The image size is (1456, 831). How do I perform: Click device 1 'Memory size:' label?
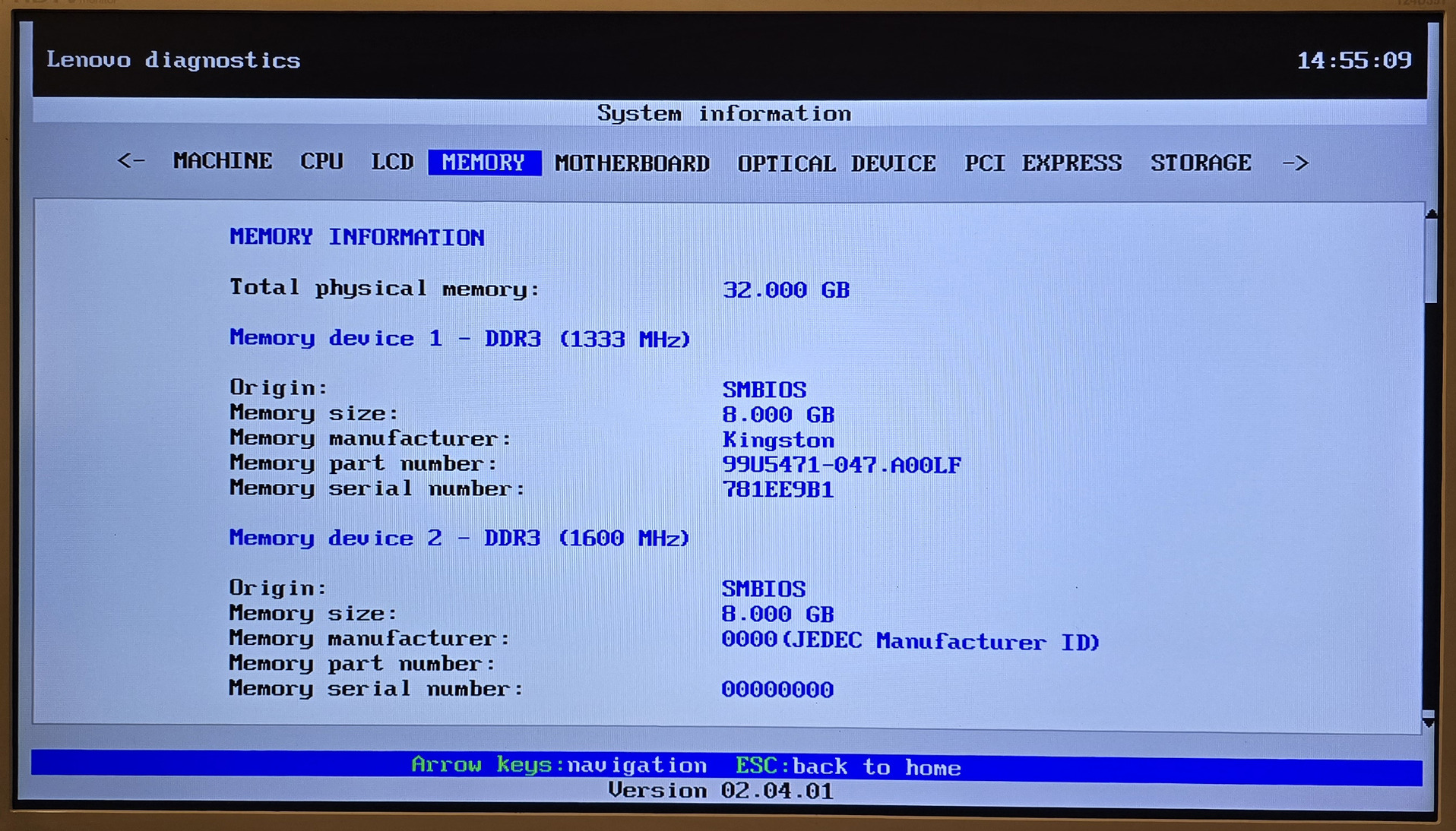tap(314, 413)
